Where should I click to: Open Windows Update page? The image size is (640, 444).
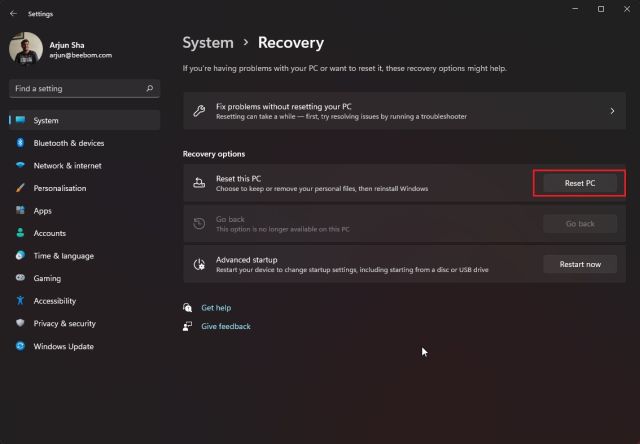tap(84, 346)
